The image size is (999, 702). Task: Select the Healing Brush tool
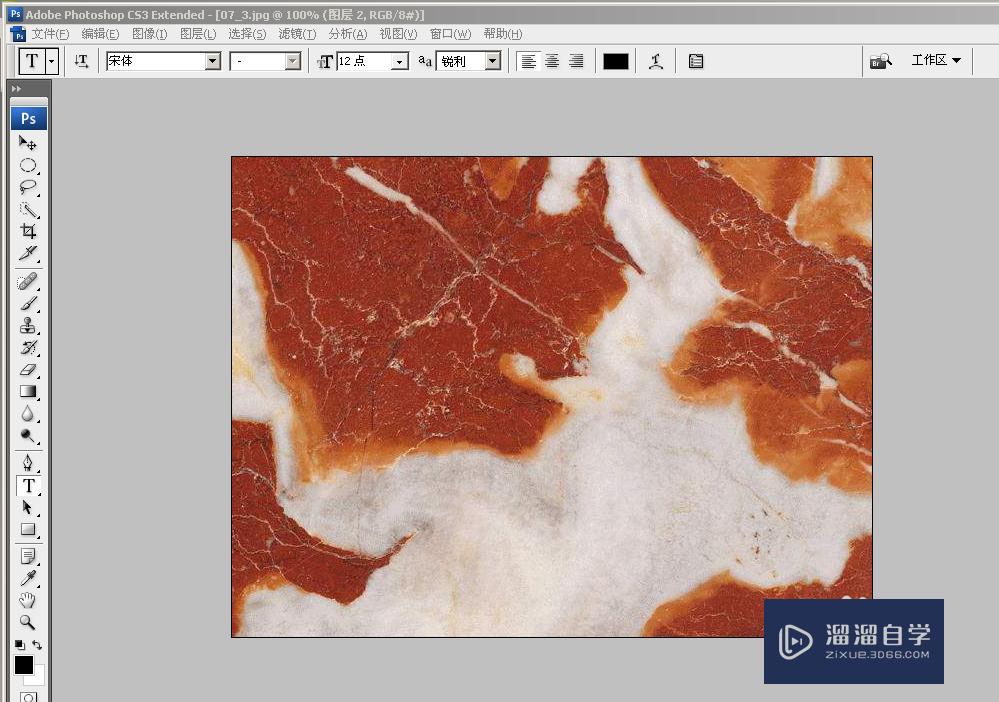click(27, 281)
